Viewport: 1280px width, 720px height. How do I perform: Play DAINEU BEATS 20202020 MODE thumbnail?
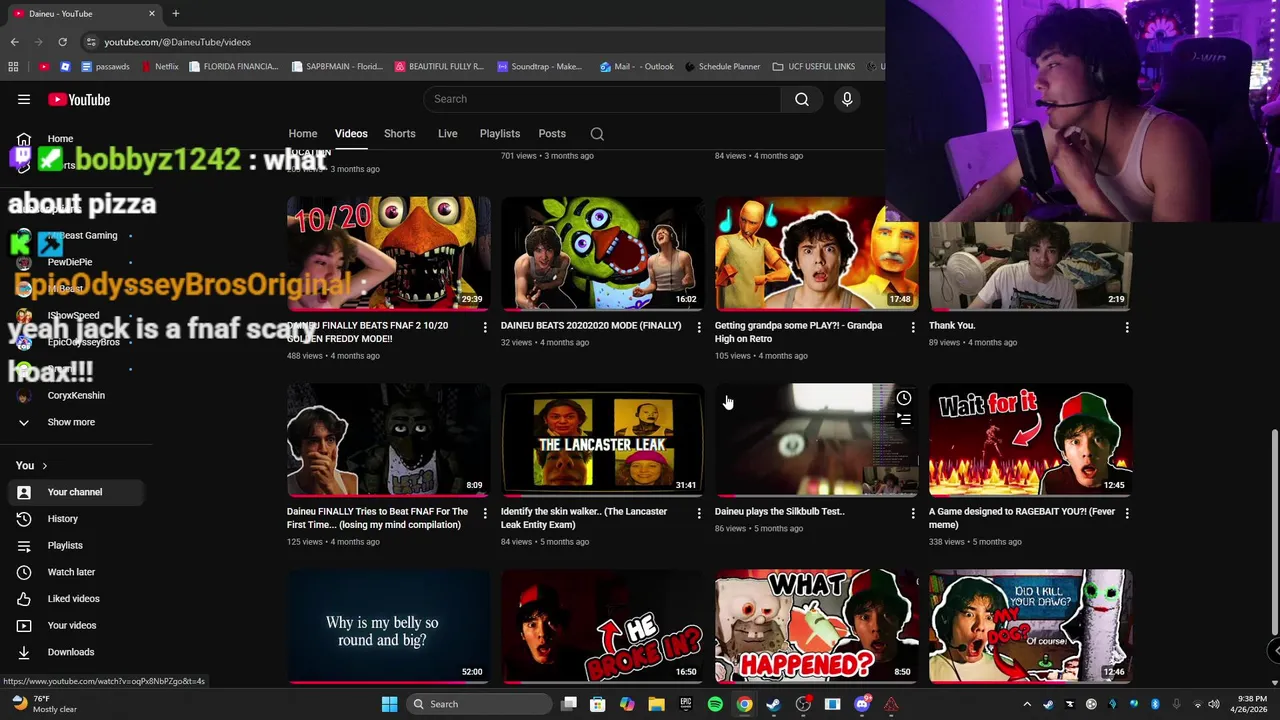(x=603, y=253)
